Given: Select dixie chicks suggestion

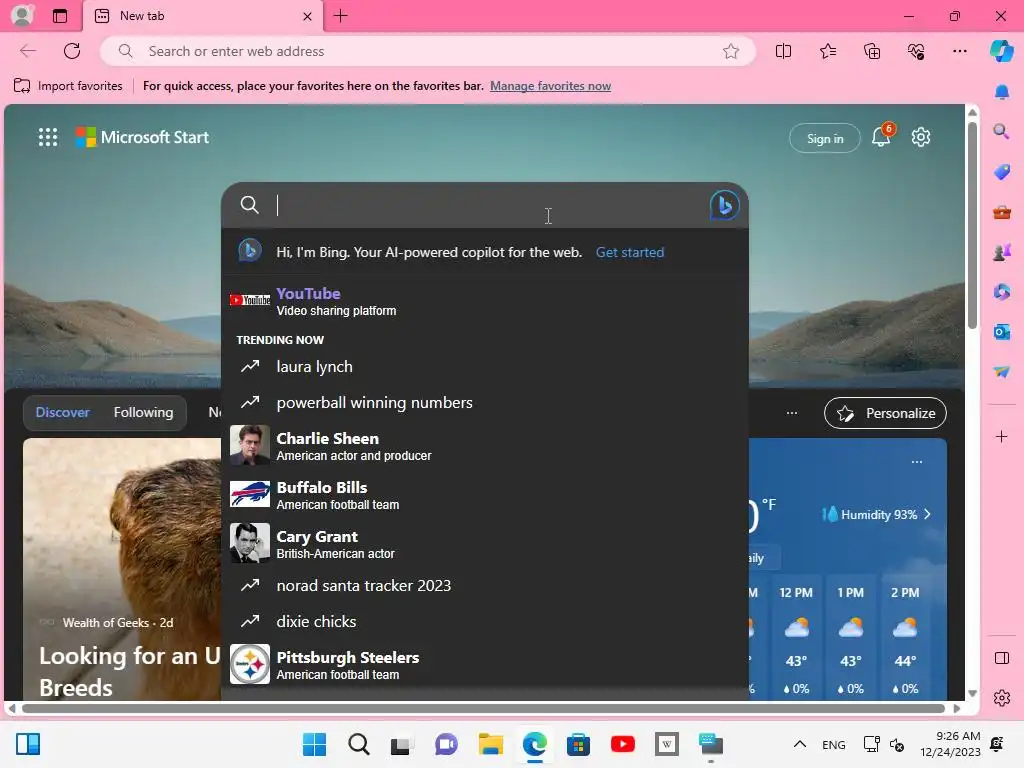Looking at the screenshot, I should (485, 621).
